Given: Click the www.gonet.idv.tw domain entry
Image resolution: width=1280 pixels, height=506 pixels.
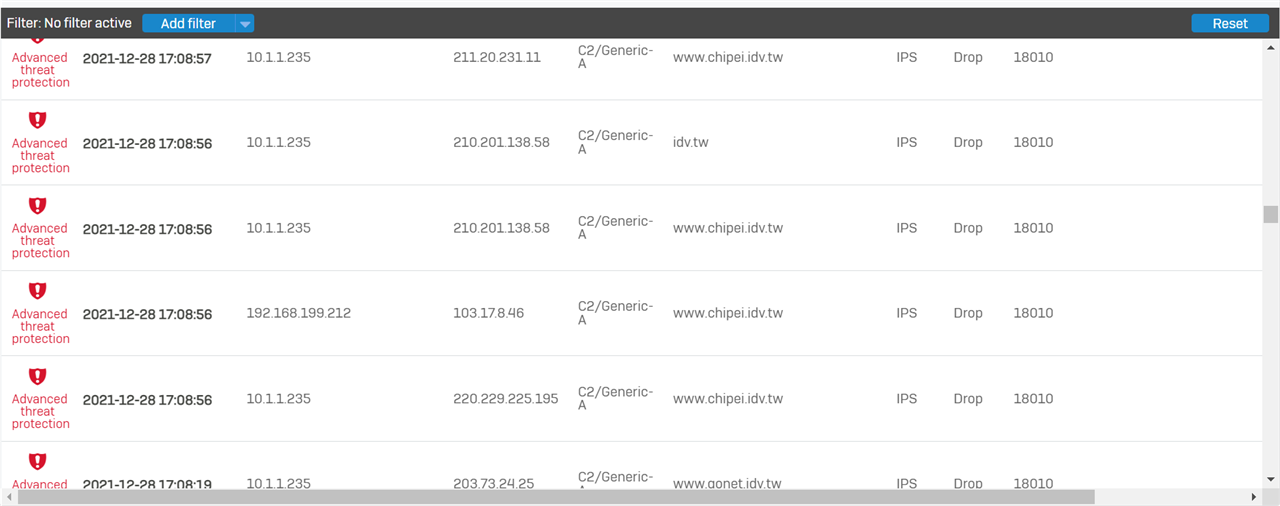Looking at the screenshot, I should coord(727,483).
